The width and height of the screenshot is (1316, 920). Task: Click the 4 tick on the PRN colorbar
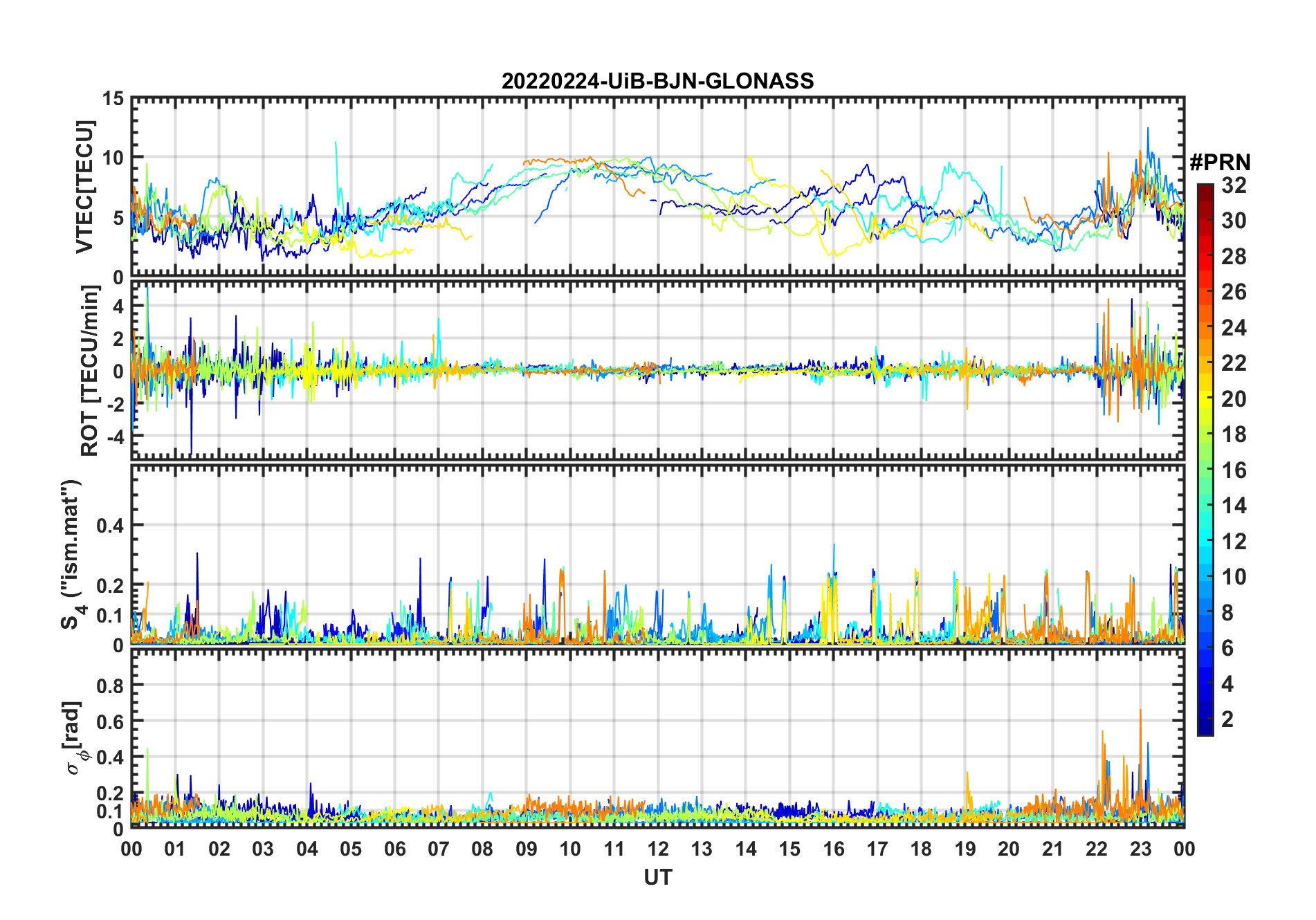(x=1228, y=684)
